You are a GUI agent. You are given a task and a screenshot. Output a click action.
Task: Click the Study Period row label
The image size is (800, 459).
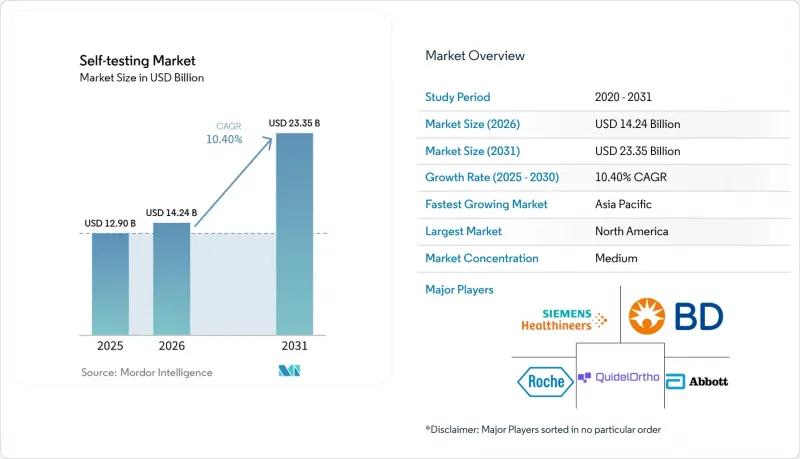point(458,97)
